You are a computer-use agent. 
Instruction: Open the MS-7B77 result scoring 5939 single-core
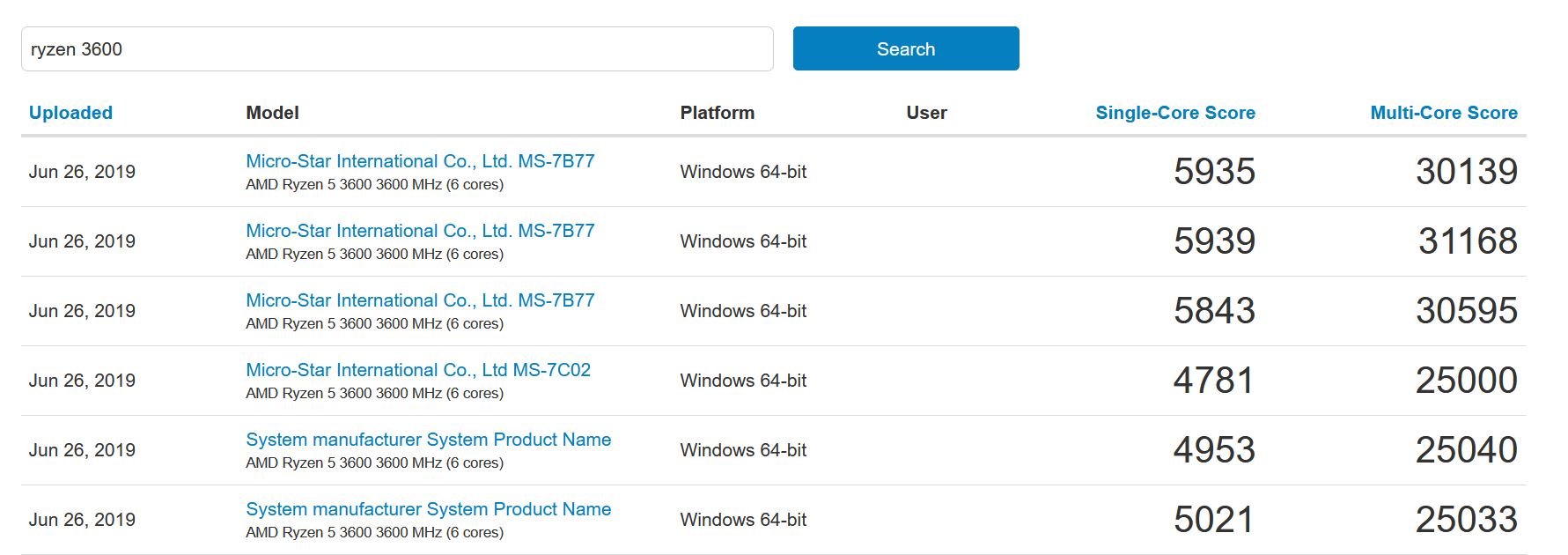click(x=420, y=231)
